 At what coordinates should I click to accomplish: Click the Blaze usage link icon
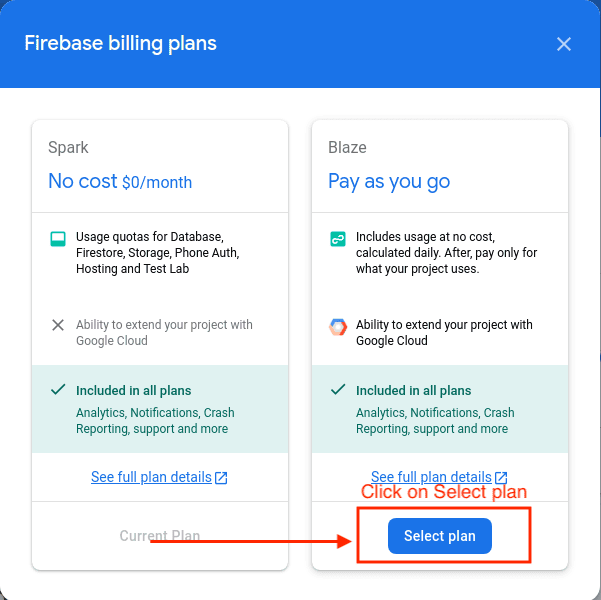click(x=338, y=240)
